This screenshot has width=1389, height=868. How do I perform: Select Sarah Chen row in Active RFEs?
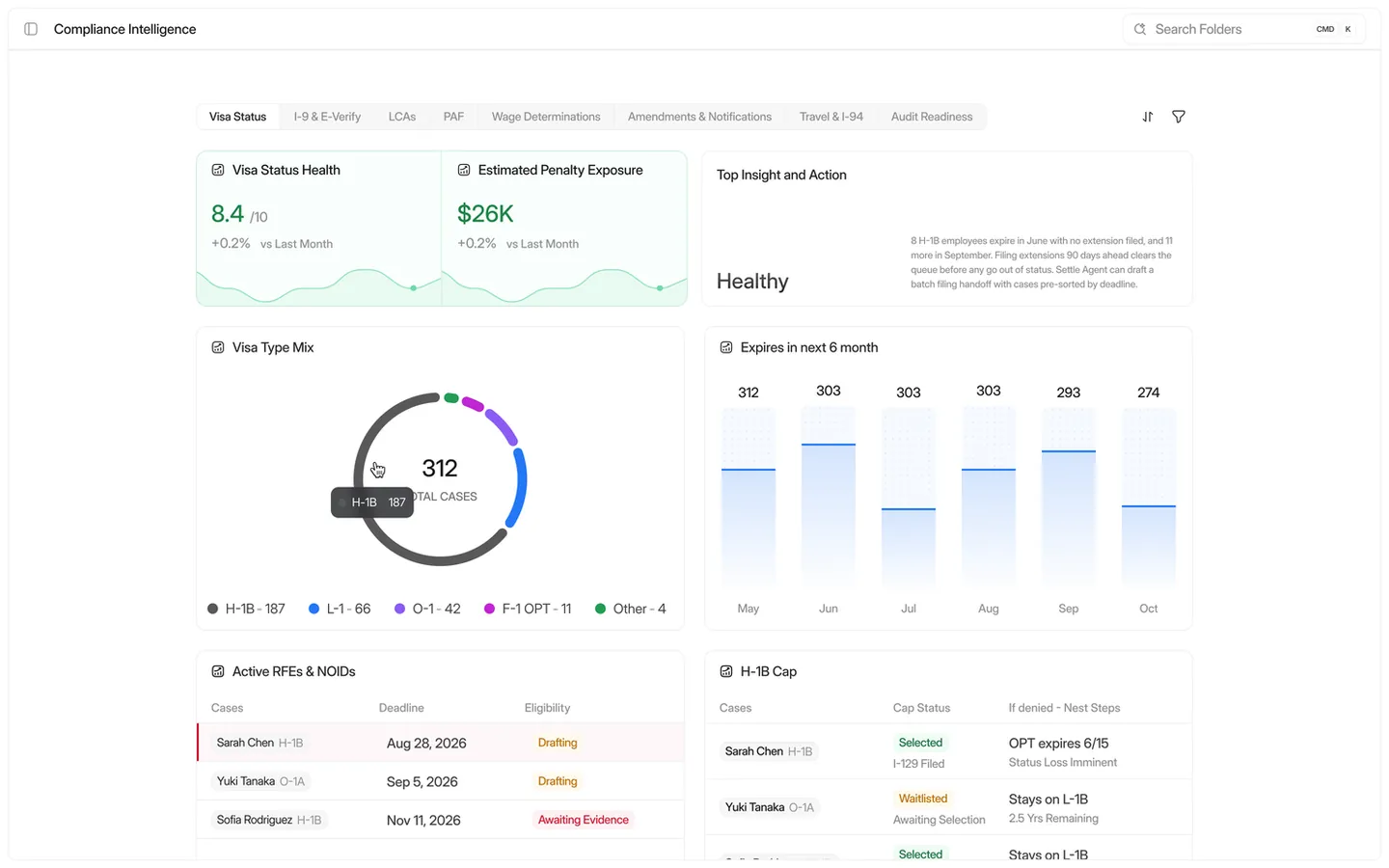pyautogui.click(x=441, y=743)
